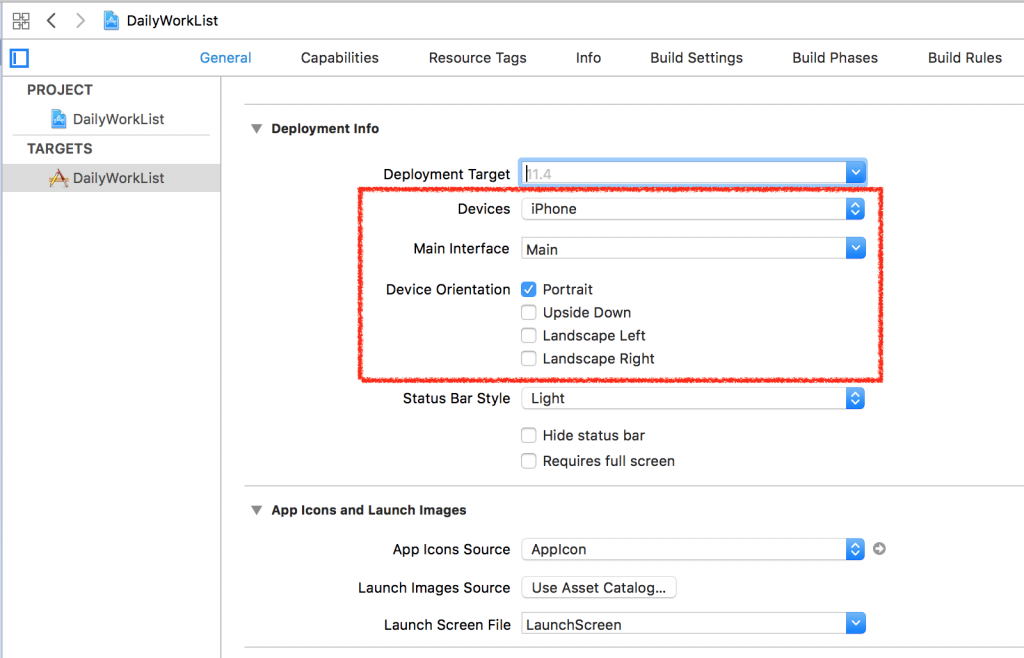Open the Capabilities tab
Image resolution: width=1024 pixels, height=658 pixels.
tap(339, 58)
